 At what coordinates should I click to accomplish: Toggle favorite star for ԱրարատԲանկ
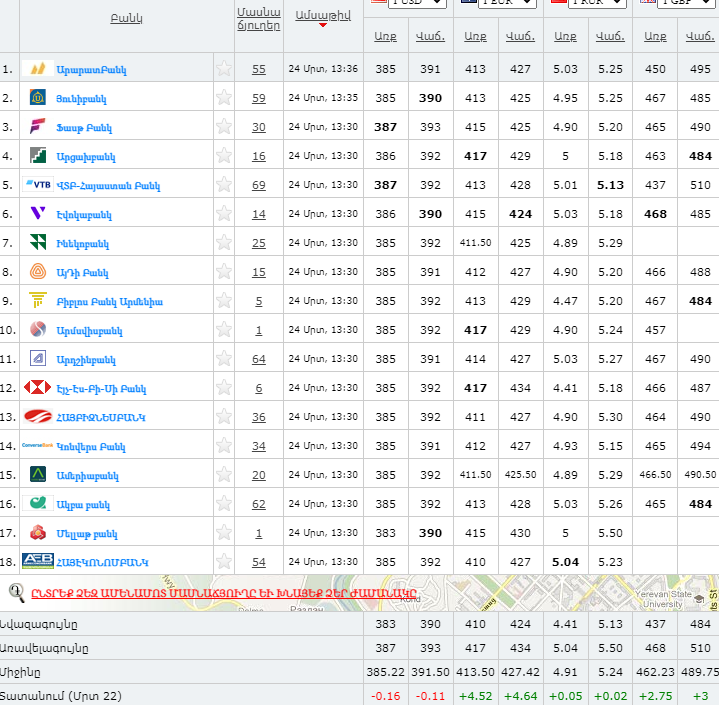coord(224,69)
